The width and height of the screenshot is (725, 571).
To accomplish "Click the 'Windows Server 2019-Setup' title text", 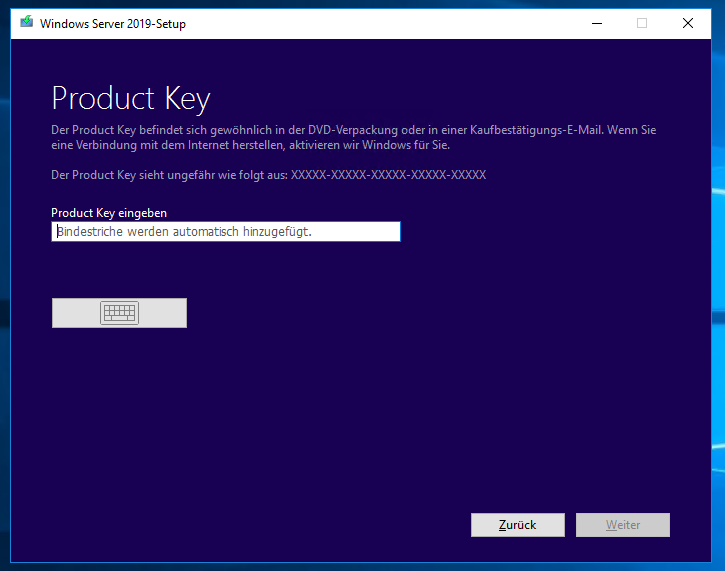I will coord(113,24).
